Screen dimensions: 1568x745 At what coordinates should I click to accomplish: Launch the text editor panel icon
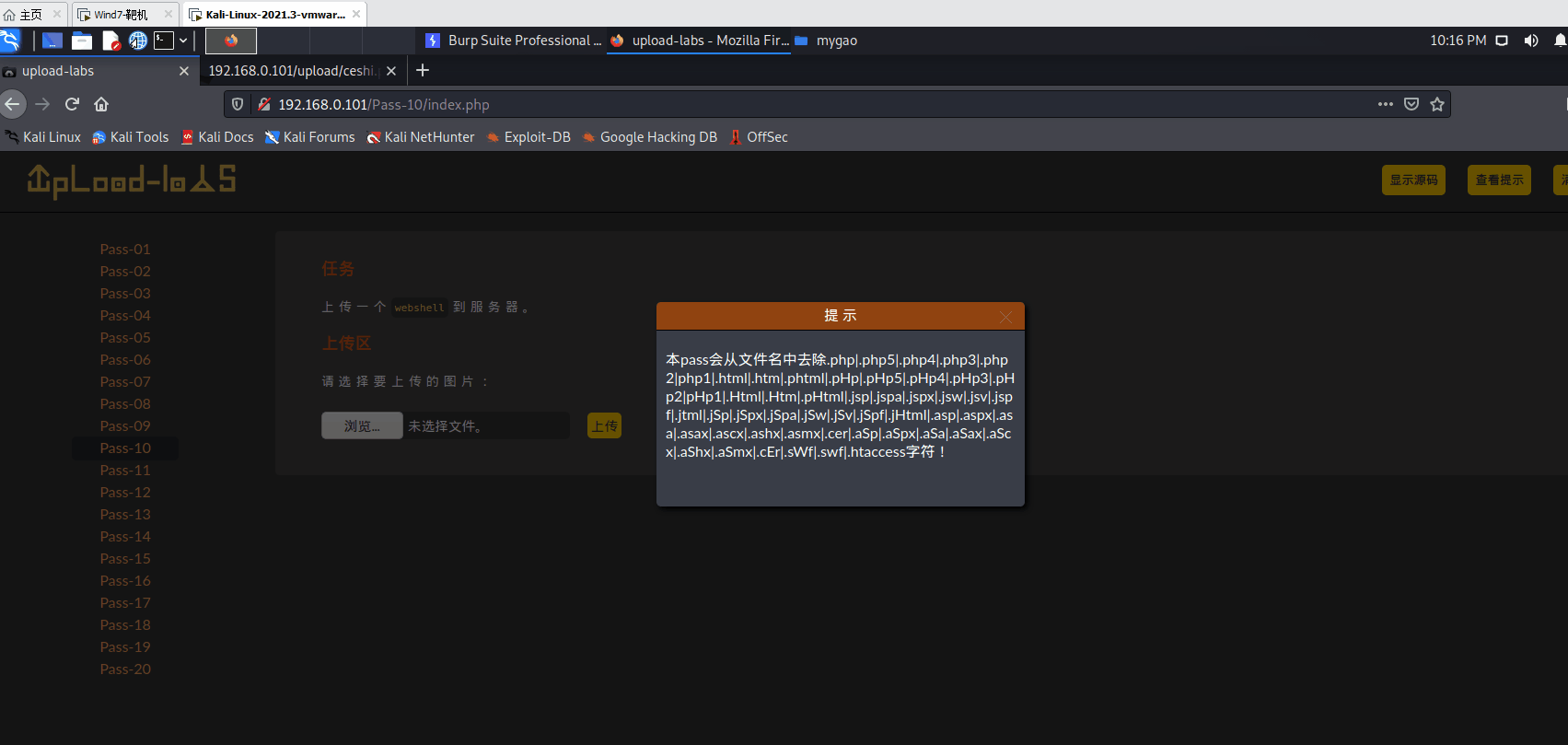[x=110, y=41]
